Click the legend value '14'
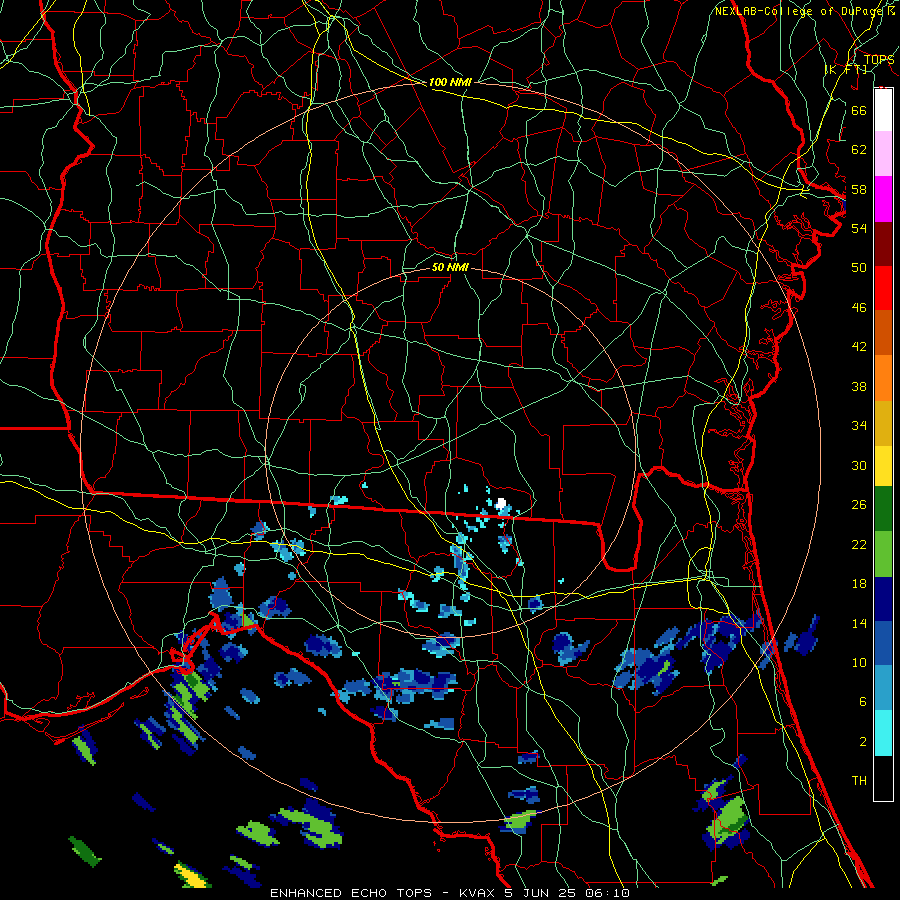The width and height of the screenshot is (900, 900). click(859, 623)
